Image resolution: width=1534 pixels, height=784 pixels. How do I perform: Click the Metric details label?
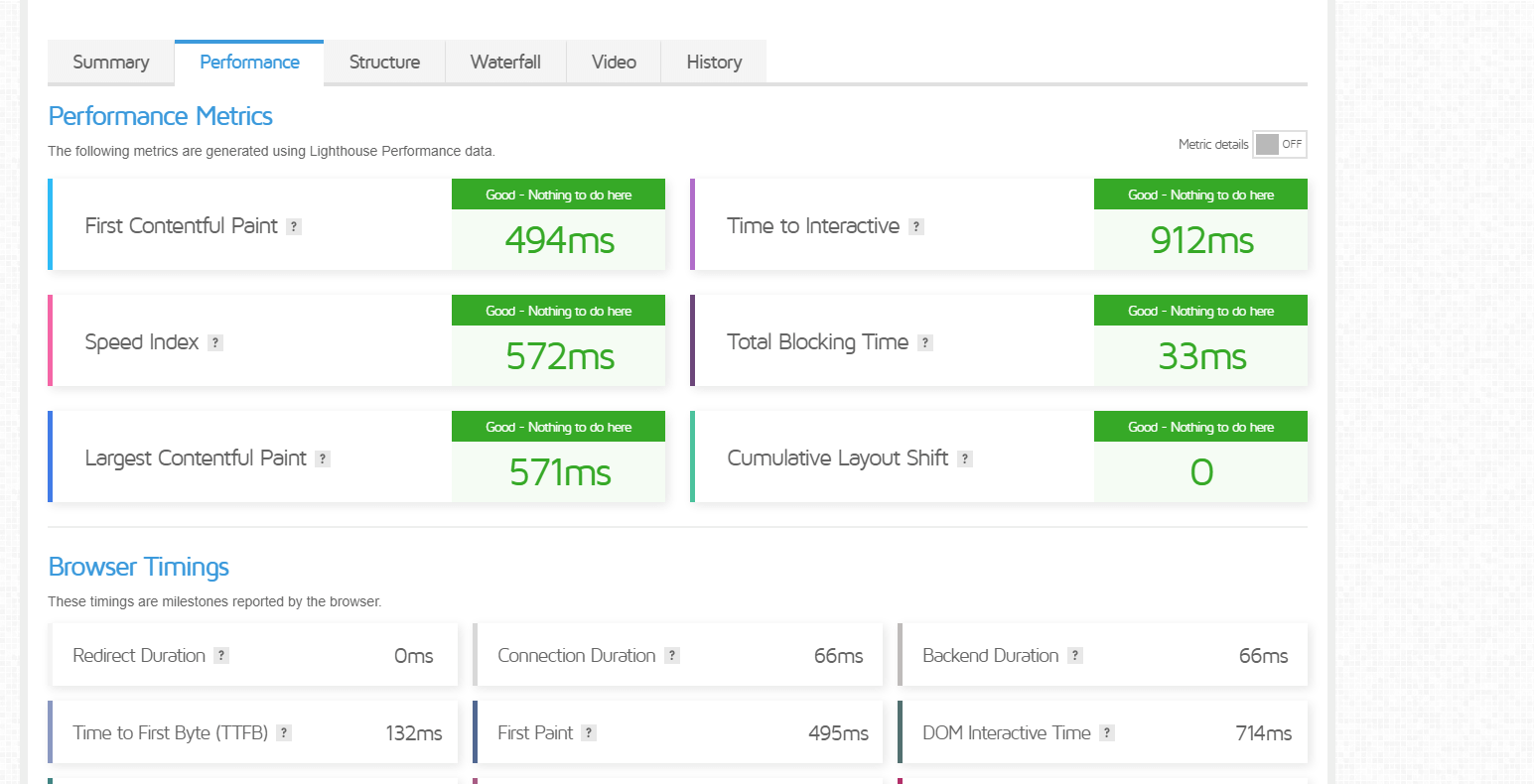click(1213, 145)
